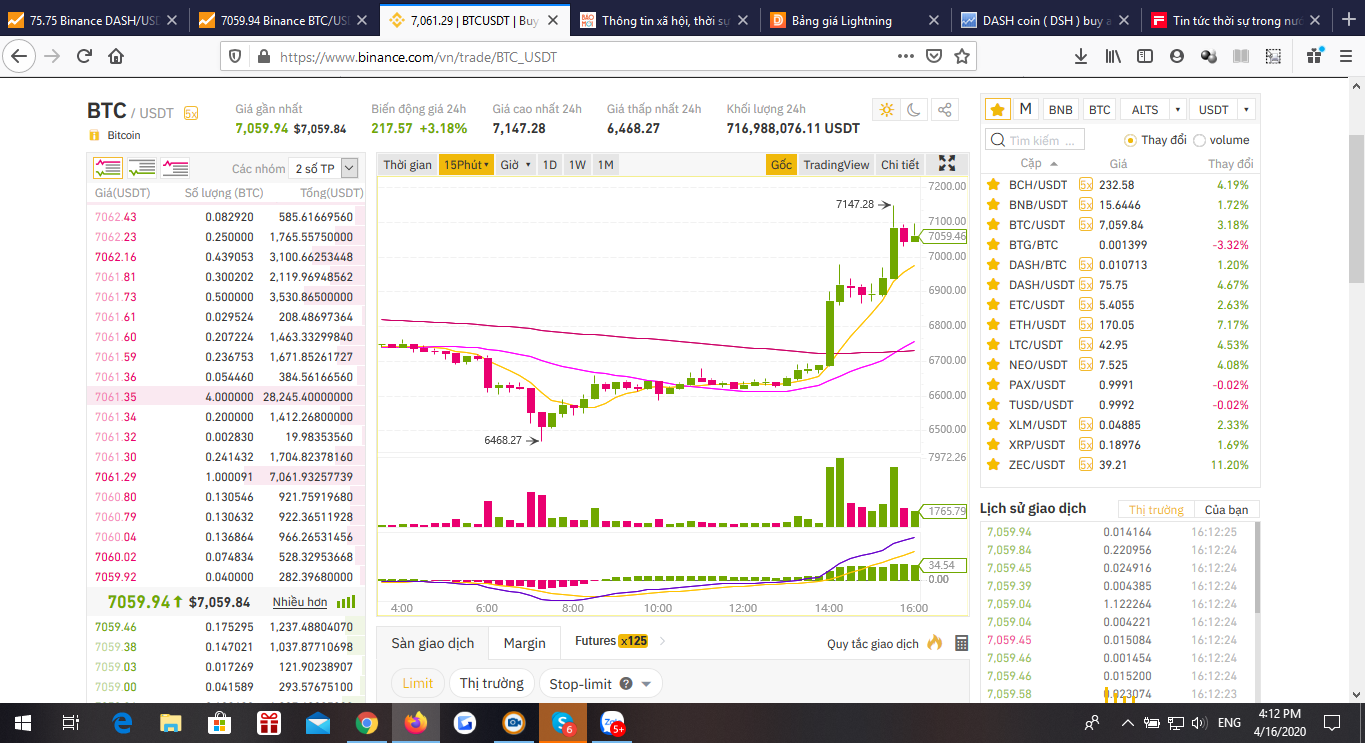Select the Của bạn trade history tab
The image size is (1365, 743).
pyautogui.click(x=1227, y=510)
